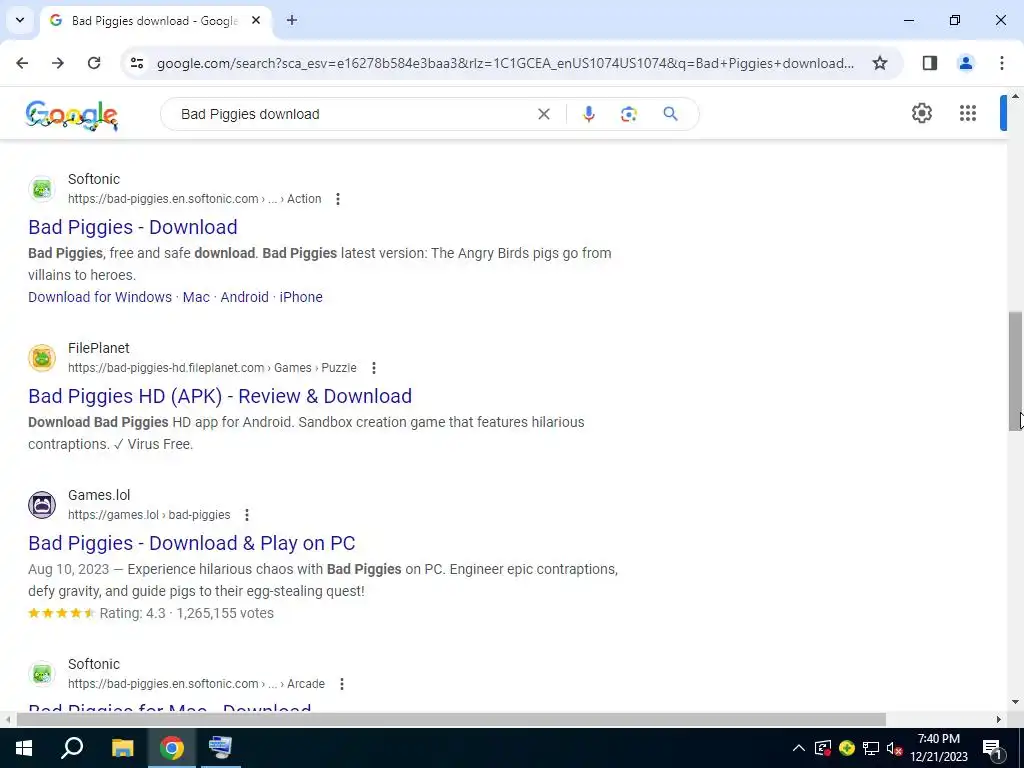Open File Explorer from the taskbar
1024x768 pixels.
122,748
